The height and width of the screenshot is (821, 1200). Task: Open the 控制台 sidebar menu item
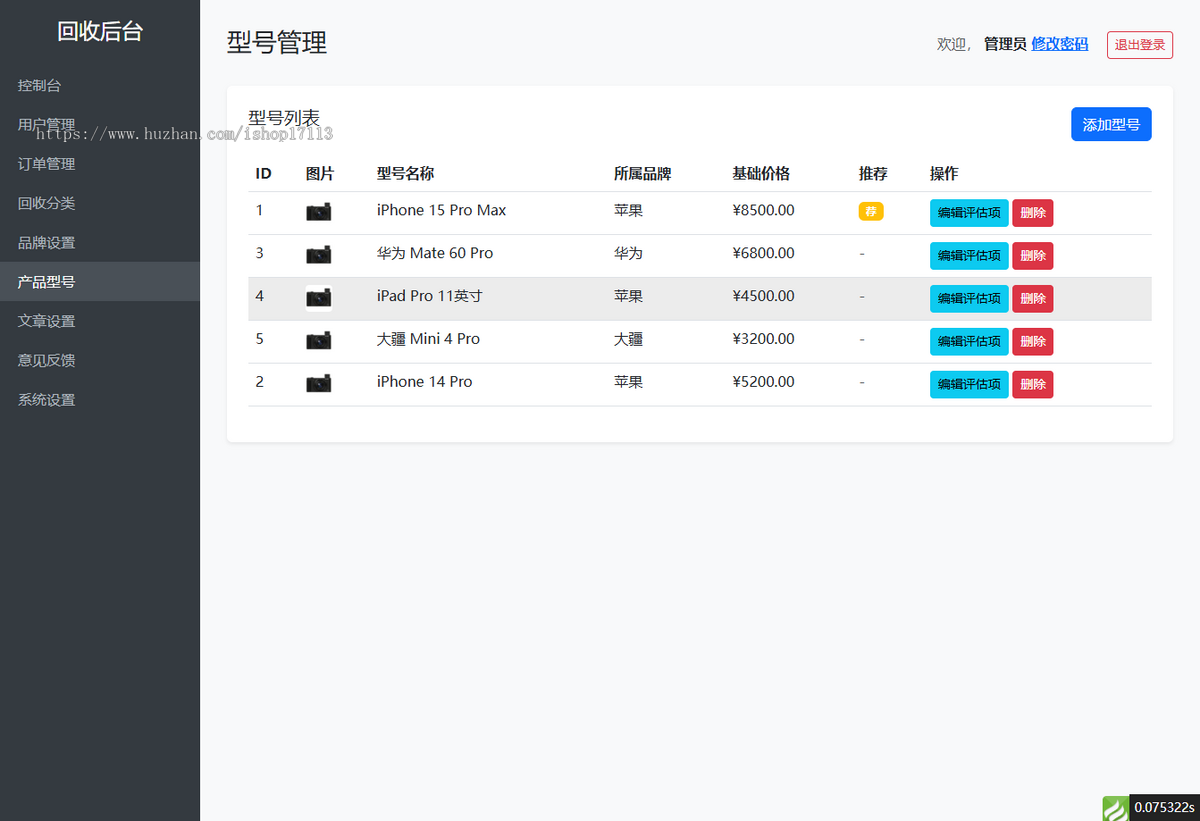click(100, 86)
